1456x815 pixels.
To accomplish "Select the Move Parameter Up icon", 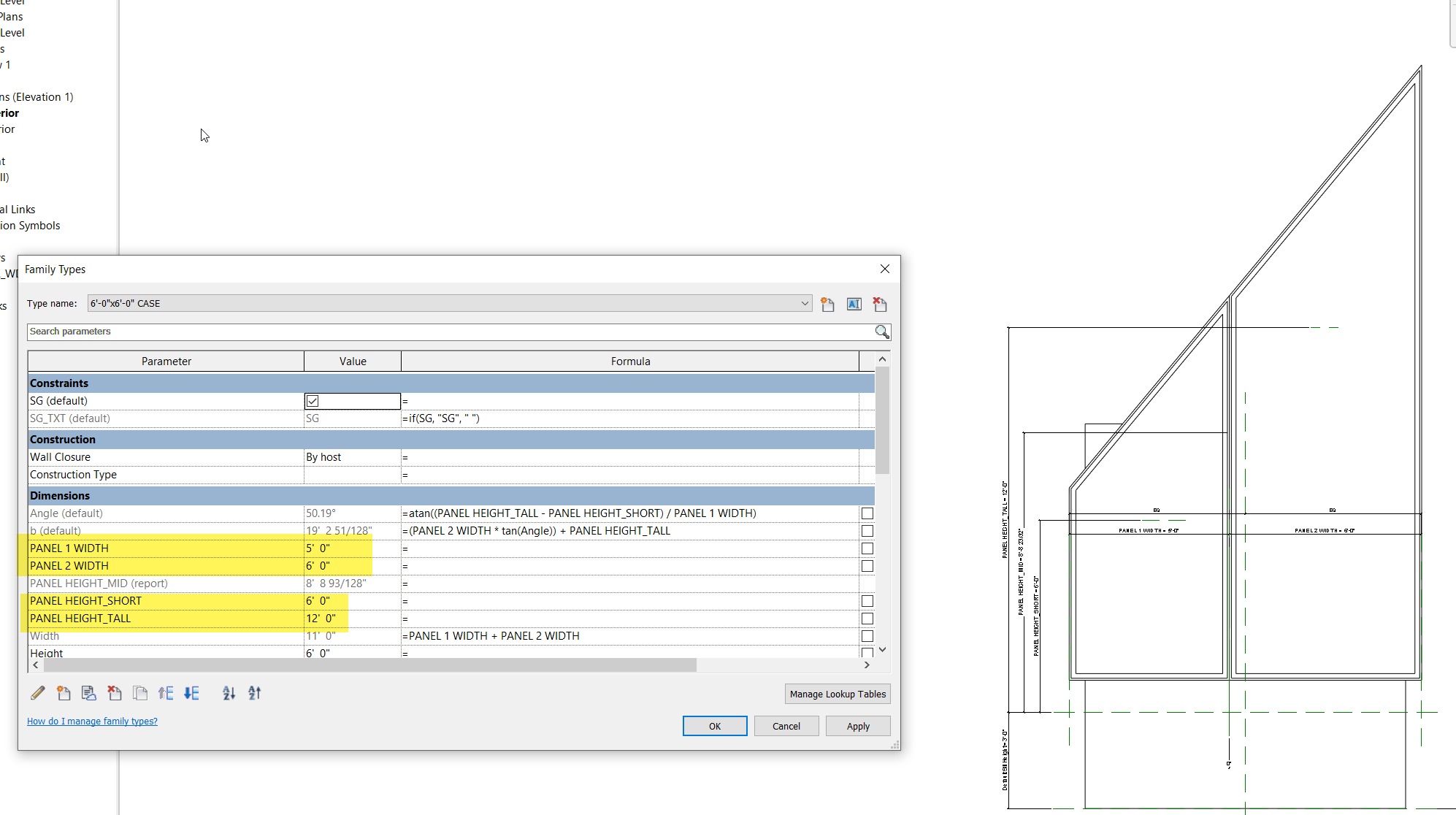I will coord(166,692).
